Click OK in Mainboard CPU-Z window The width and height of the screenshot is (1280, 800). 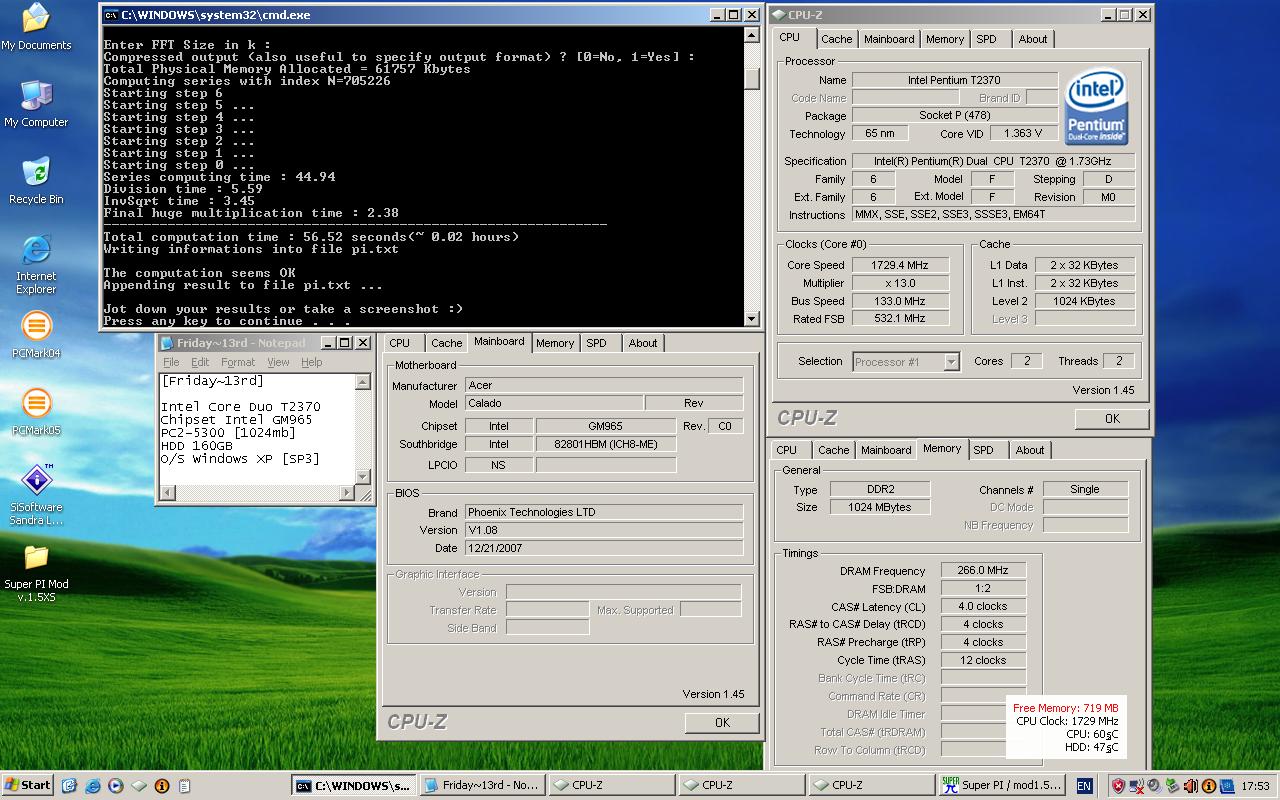click(722, 722)
